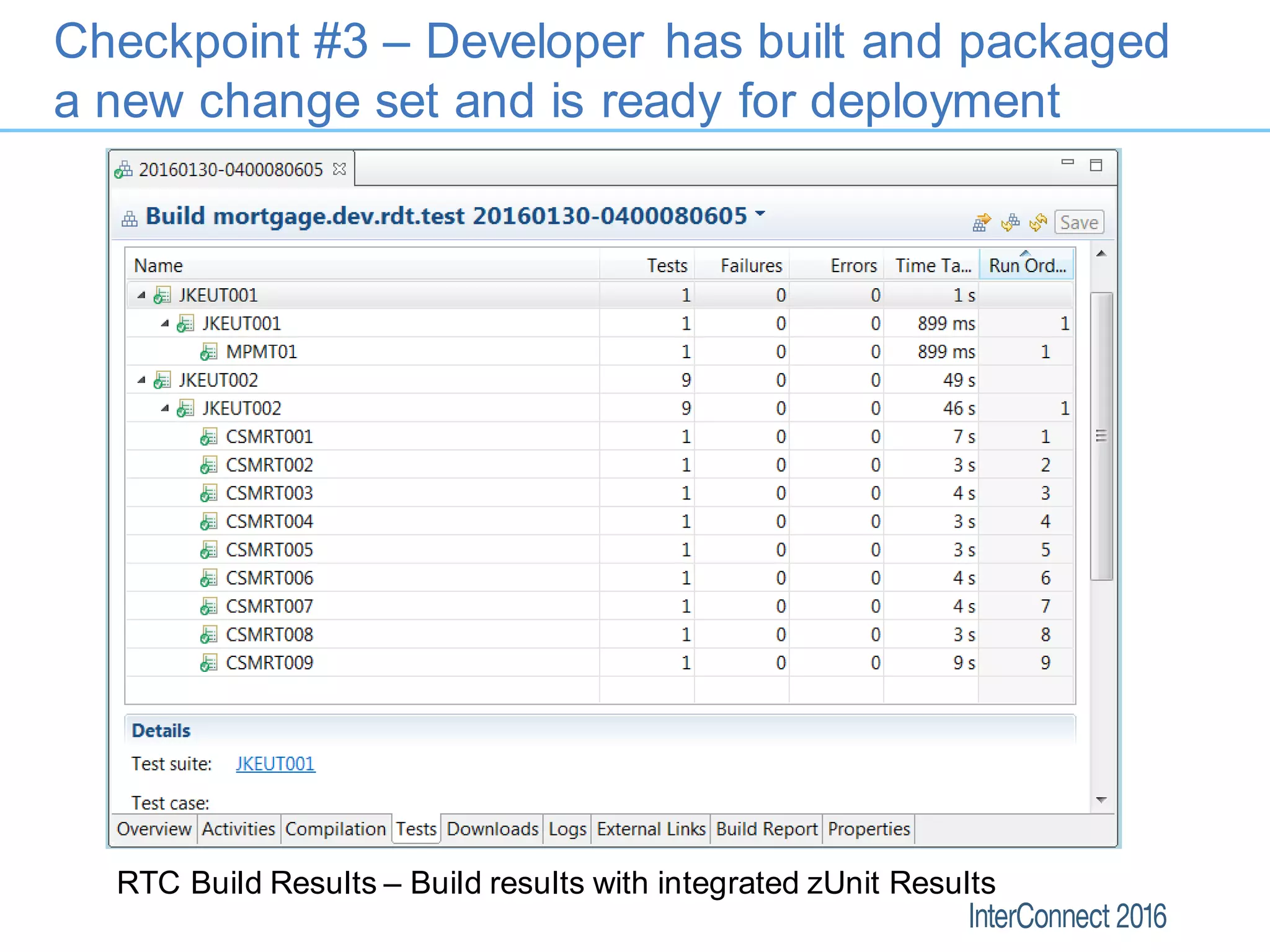Switch to the Tests tab

tap(416, 829)
